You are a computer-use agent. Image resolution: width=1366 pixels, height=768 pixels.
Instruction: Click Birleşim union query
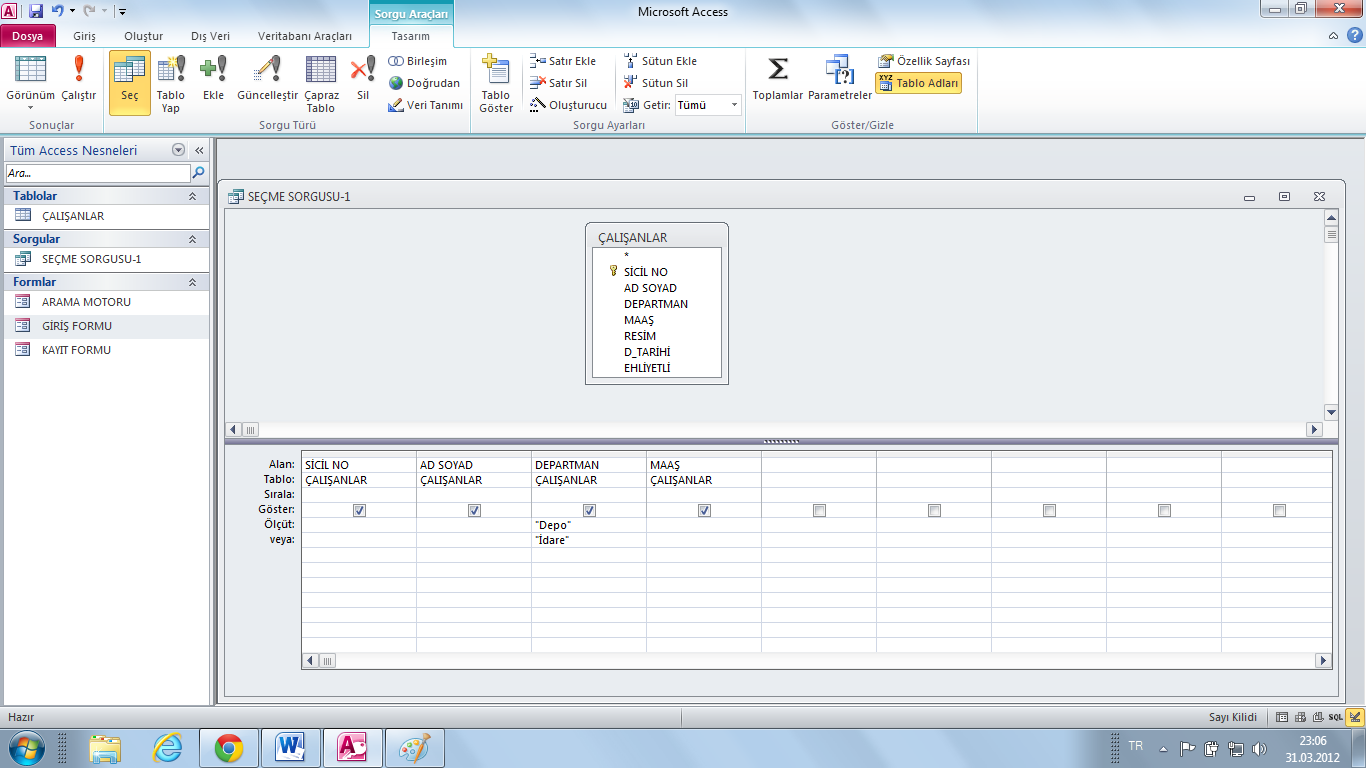click(418, 61)
